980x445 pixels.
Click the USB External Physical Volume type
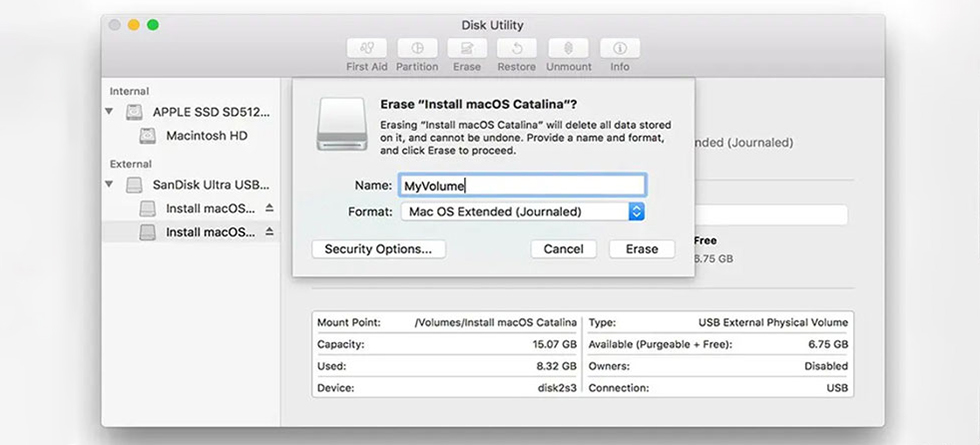(x=773, y=323)
